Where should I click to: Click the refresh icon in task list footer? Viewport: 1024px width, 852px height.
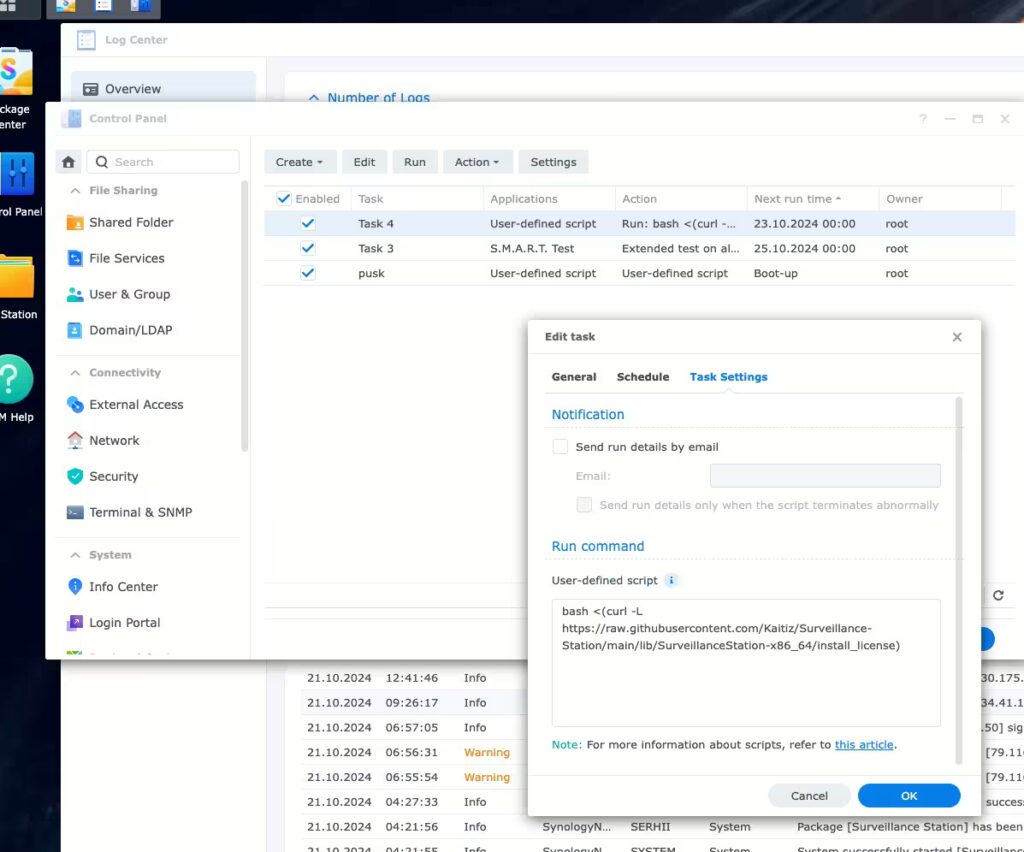[998, 595]
